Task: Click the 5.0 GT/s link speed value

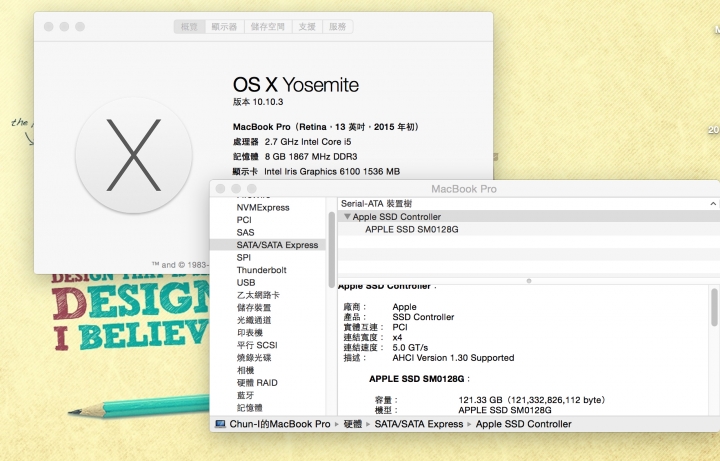Action: click(x=410, y=348)
